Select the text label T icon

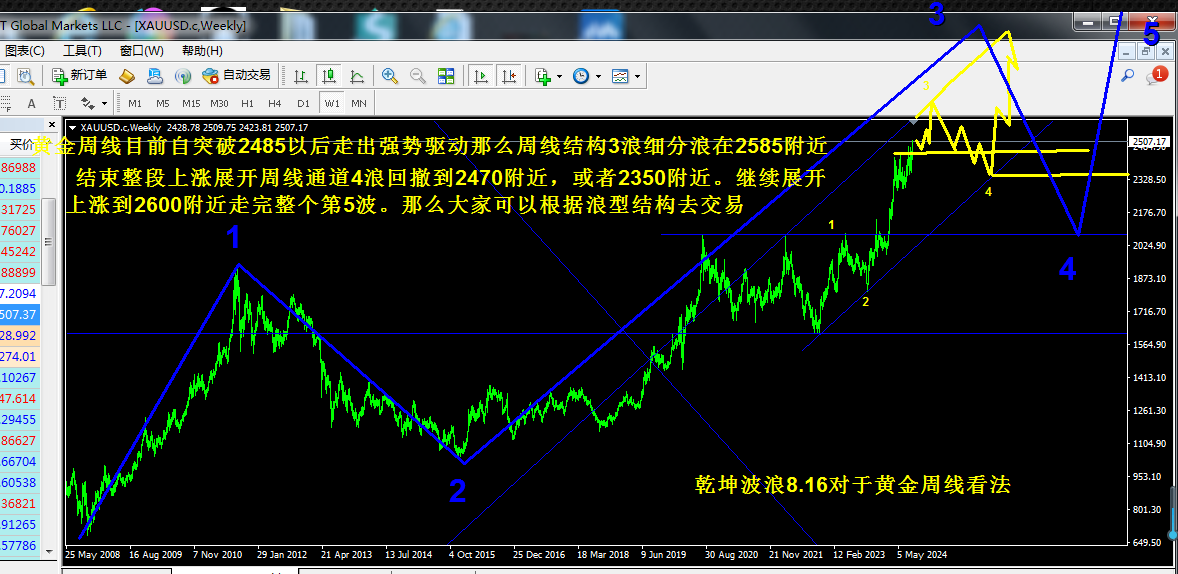pyautogui.click(x=59, y=103)
